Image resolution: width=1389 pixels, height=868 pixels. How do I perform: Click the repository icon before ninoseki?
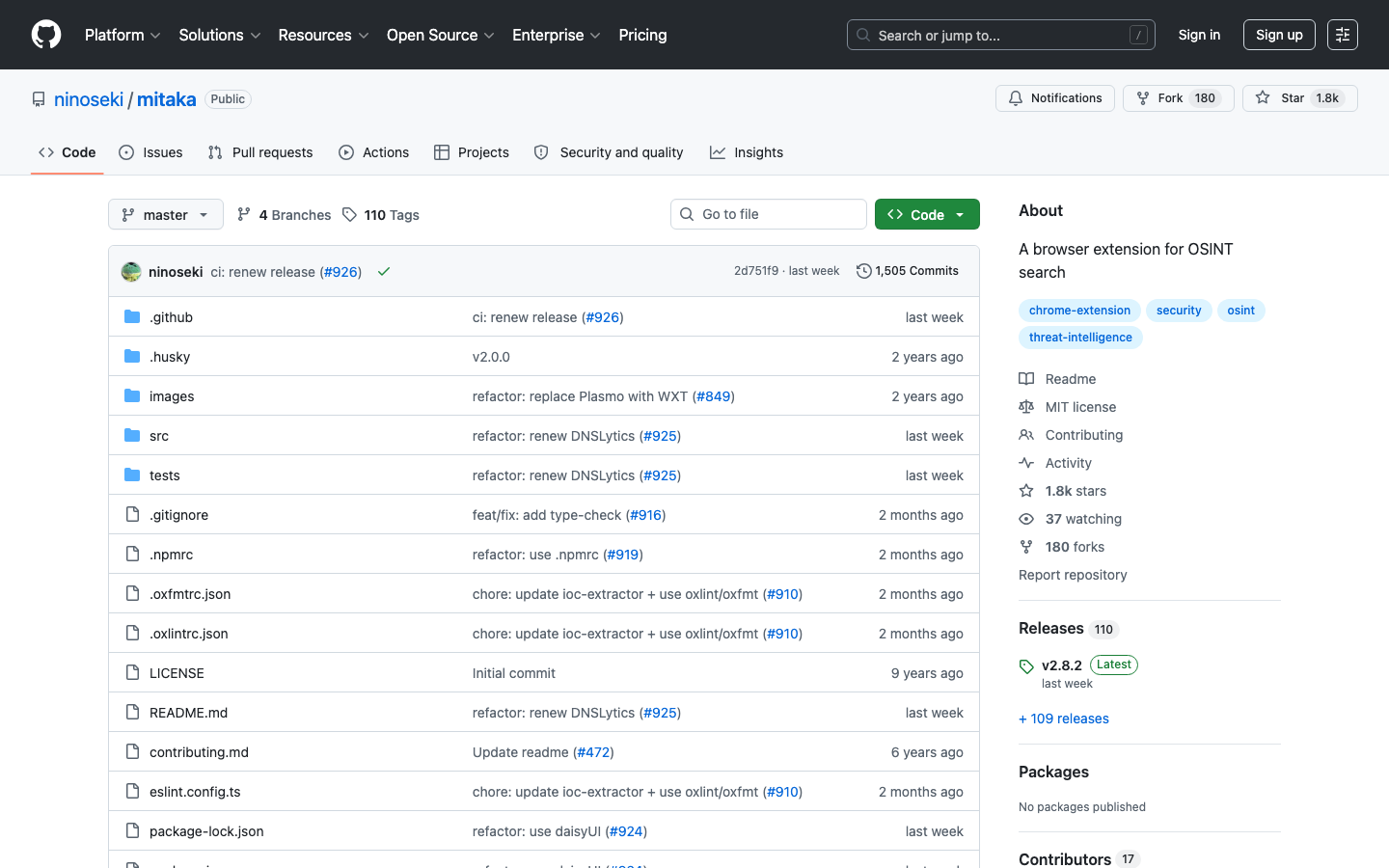pos(39,99)
